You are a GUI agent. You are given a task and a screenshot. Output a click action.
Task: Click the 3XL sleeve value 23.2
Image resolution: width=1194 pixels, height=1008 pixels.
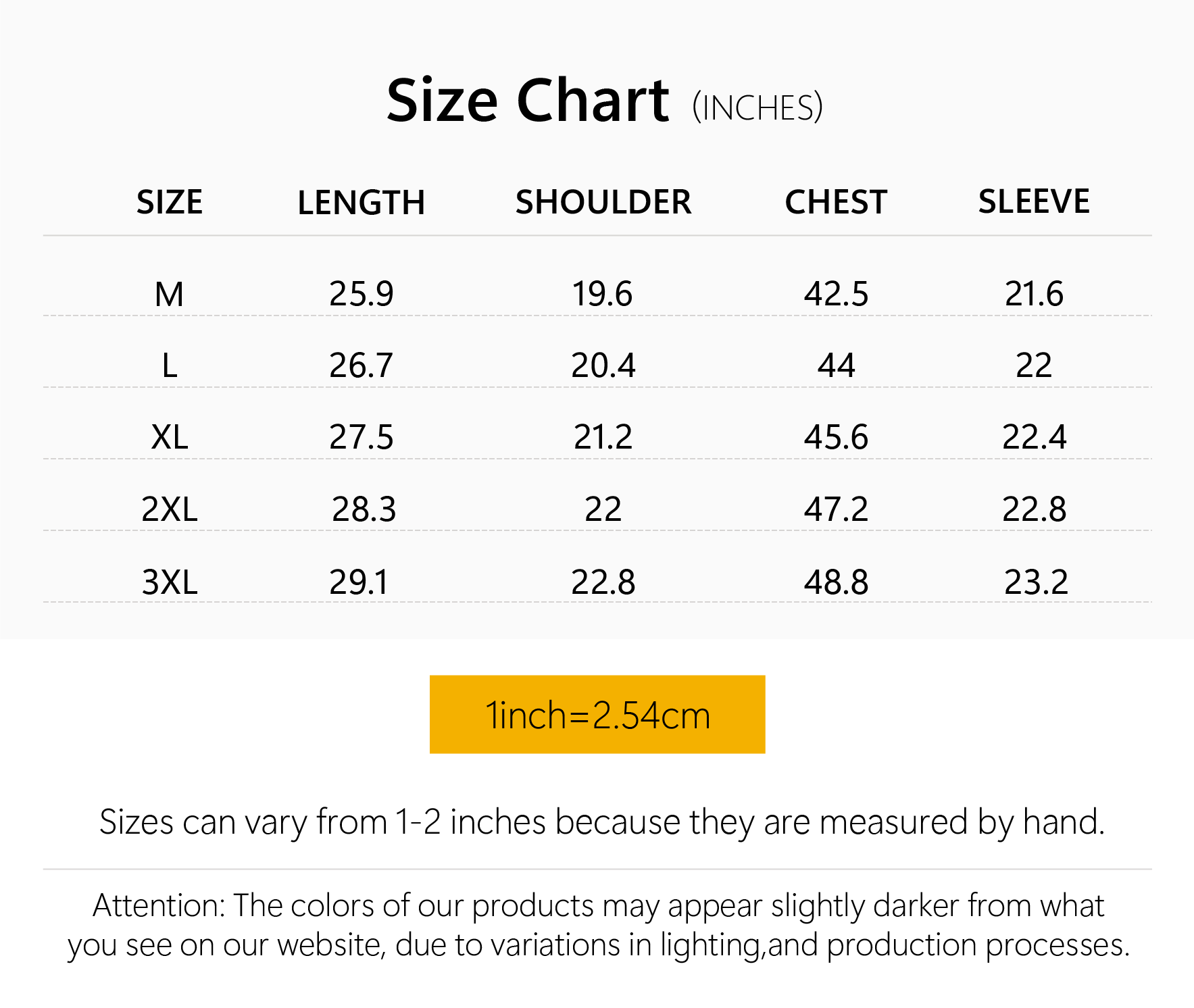point(1035,582)
